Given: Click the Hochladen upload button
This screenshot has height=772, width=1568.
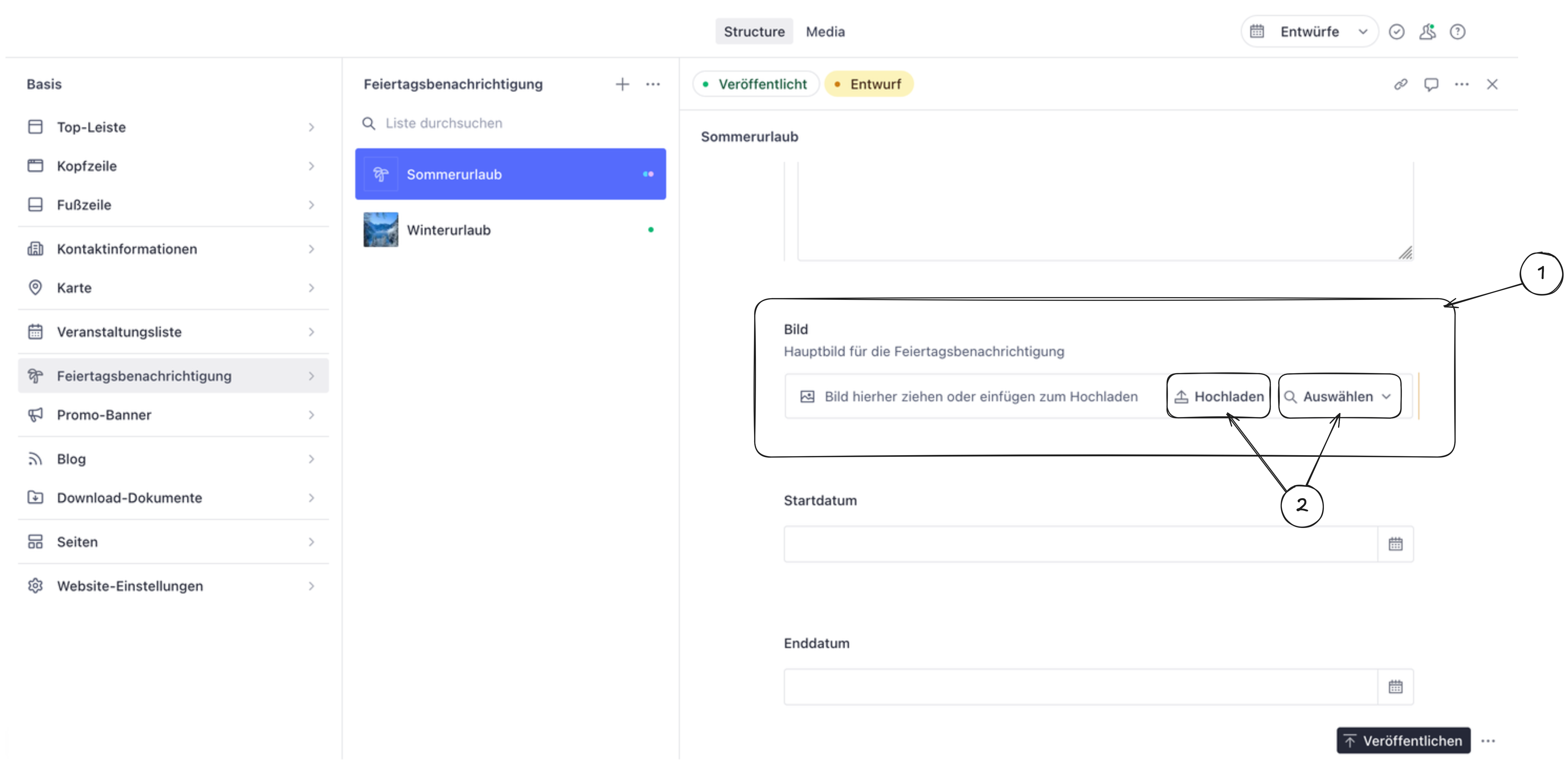Looking at the screenshot, I should (1219, 397).
